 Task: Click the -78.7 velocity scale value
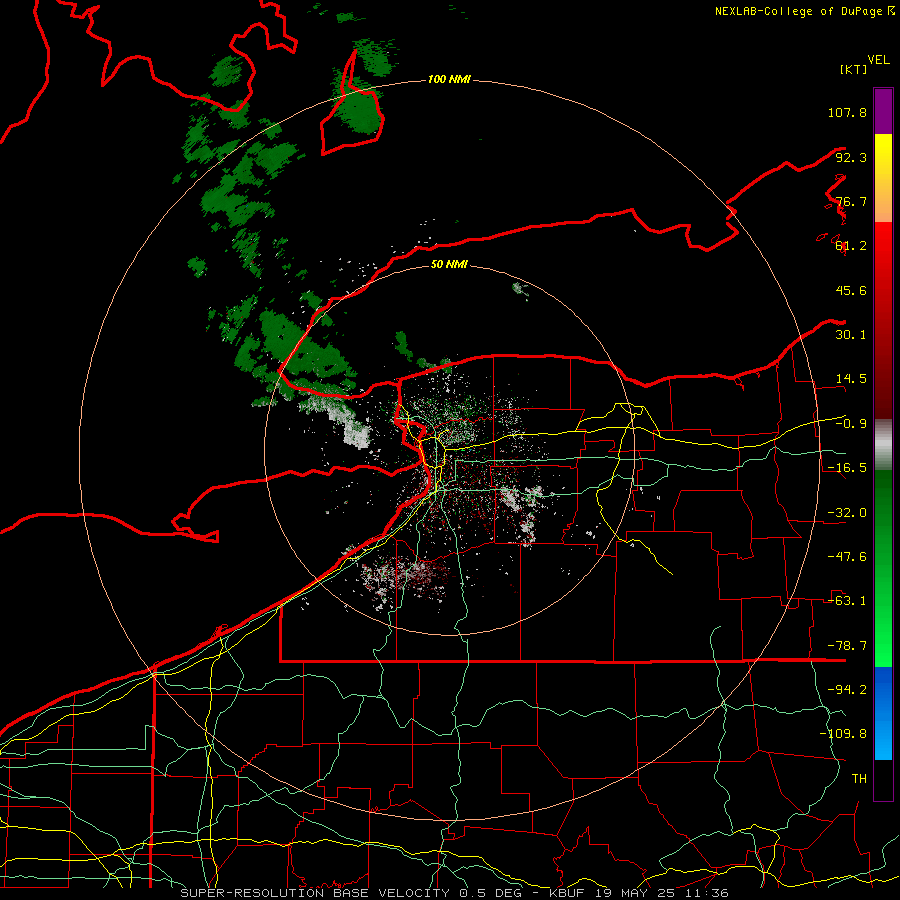coord(847,646)
